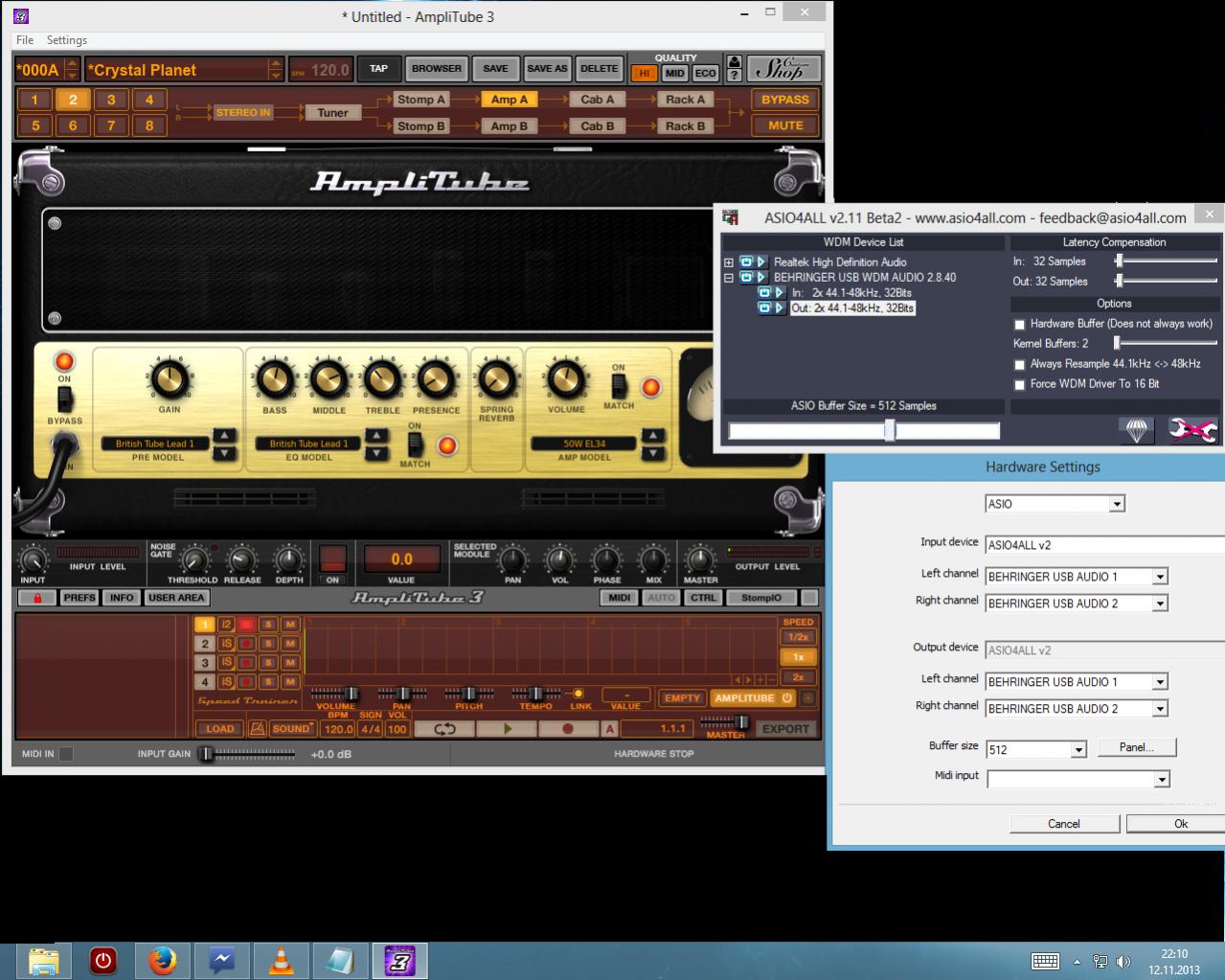The width and height of the screenshot is (1225, 980).
Task: Enable the Hardware Buffer checkbox
Action: pos(1019,325)
